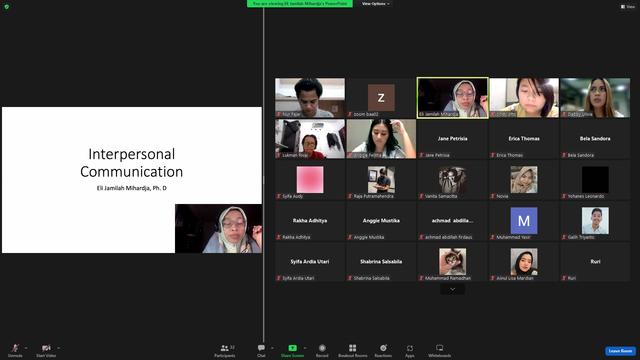Click muted mic icon beside Novia label
The width and height of the screenshot is (640, 360).
coord(493,196)
